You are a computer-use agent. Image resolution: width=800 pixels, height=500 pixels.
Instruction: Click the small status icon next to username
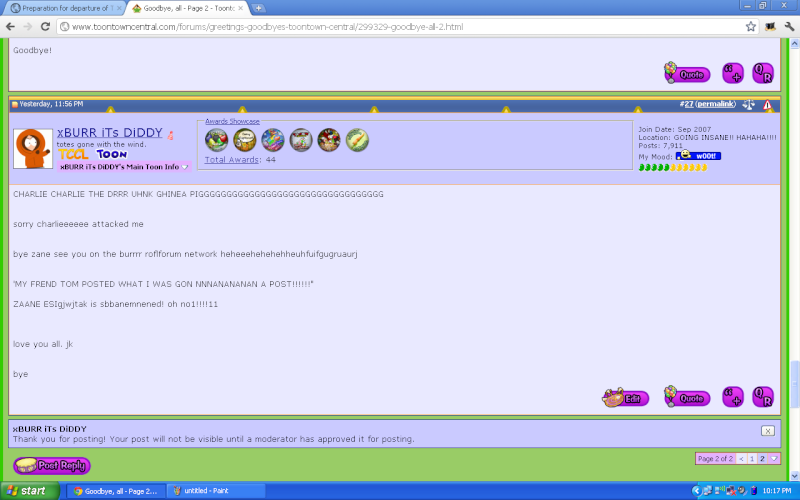[x=170, y=135]
